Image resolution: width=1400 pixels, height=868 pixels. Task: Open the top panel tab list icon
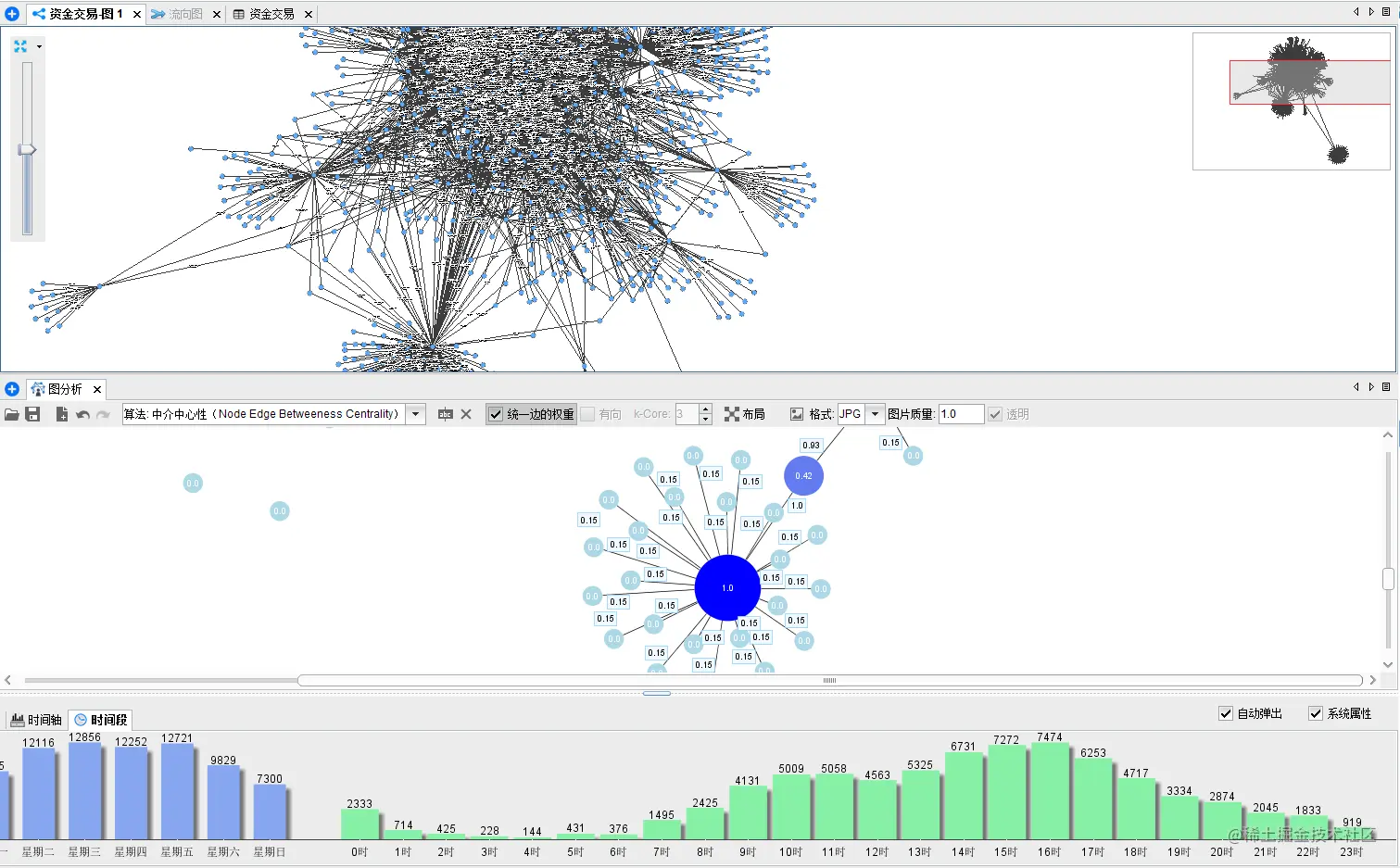coord(1386,12)
